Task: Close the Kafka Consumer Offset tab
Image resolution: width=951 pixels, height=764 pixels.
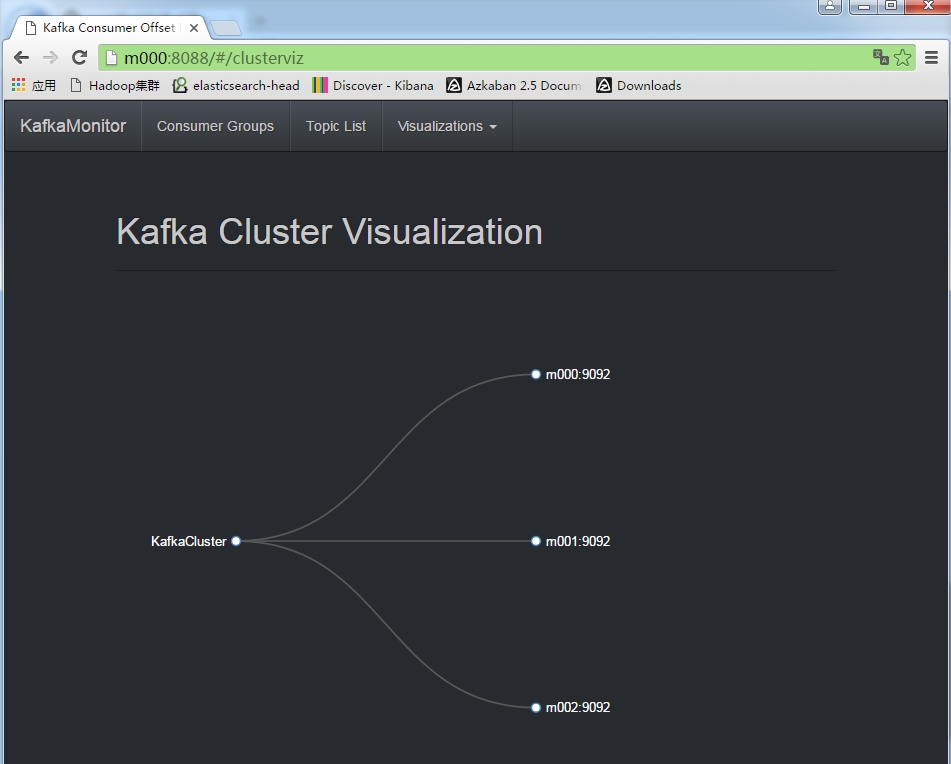Action: tap(193, 28)
